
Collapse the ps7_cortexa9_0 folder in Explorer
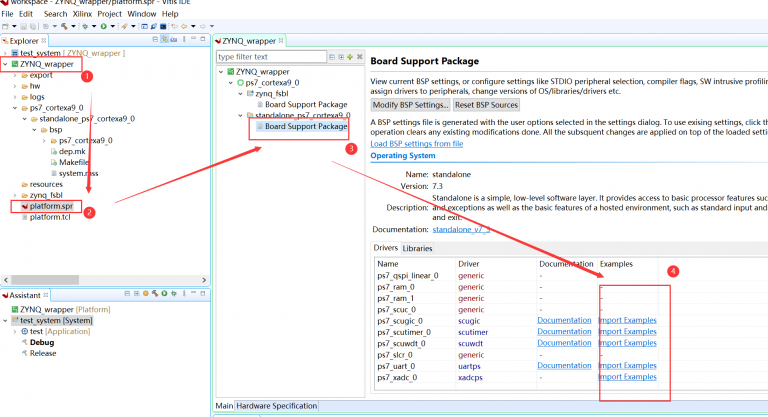click(x=15, y=108)
